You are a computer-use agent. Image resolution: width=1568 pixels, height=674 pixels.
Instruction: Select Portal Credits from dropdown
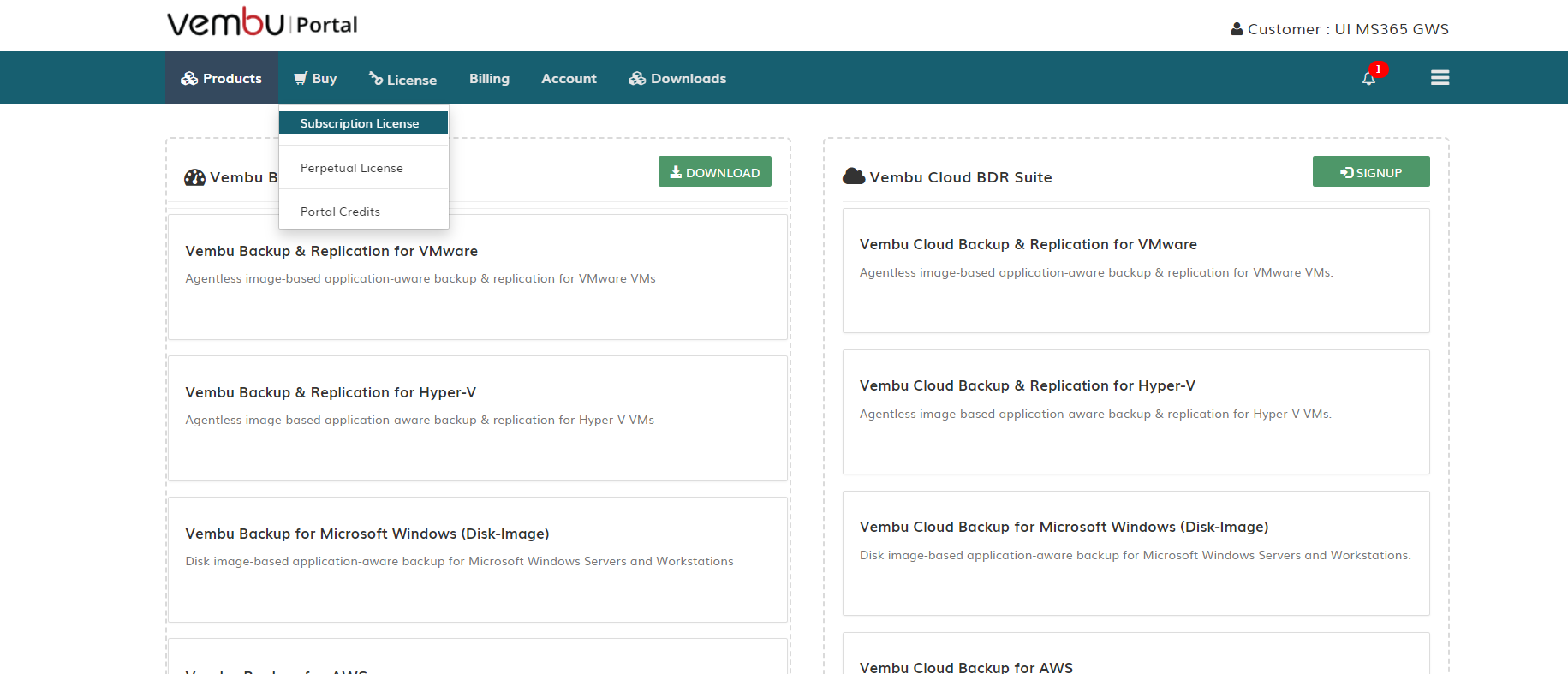[363, 212]
